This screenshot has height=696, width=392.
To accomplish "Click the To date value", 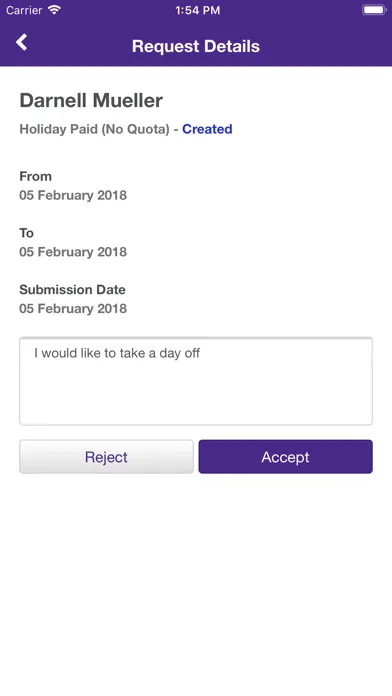I will pyautogui.click(x=73, y=252).
